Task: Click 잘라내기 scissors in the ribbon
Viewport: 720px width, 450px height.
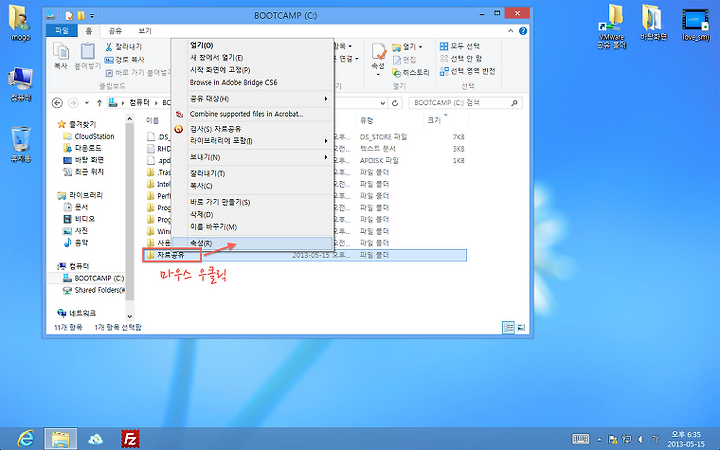Action: [124, 47]
